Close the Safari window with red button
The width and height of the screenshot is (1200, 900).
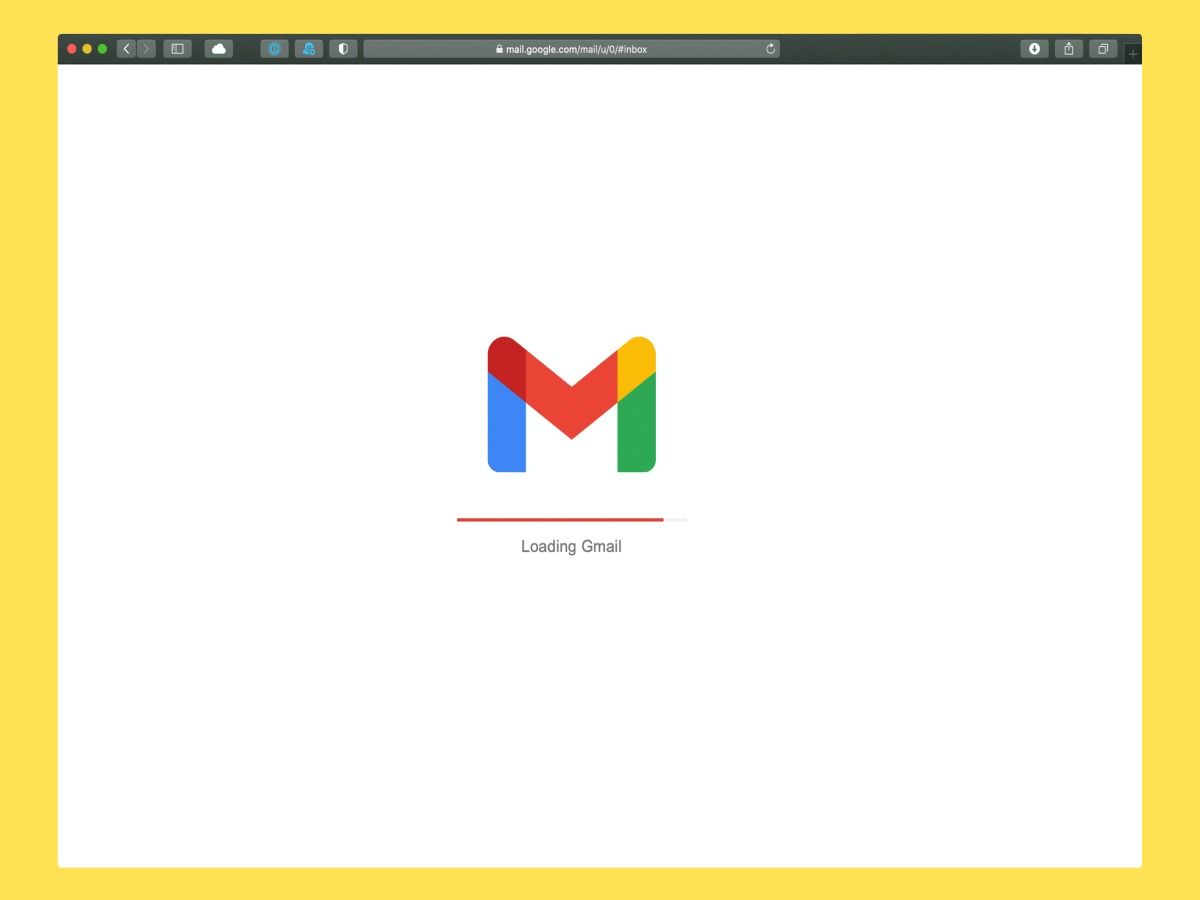72,49
